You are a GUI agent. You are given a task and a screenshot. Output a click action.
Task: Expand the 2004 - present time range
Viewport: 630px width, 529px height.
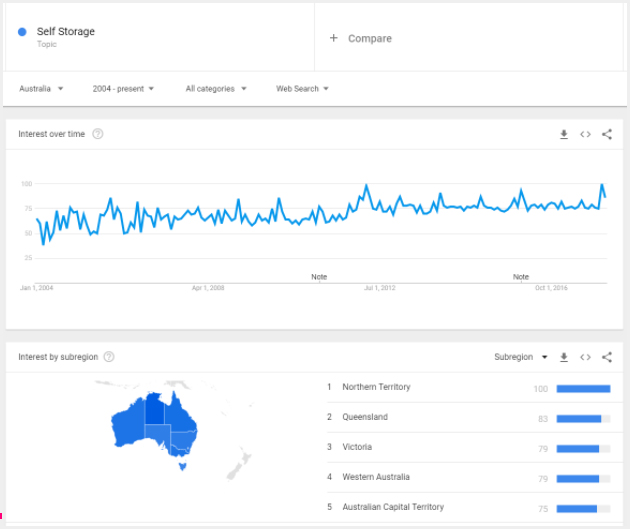click(x=123, y=88)
